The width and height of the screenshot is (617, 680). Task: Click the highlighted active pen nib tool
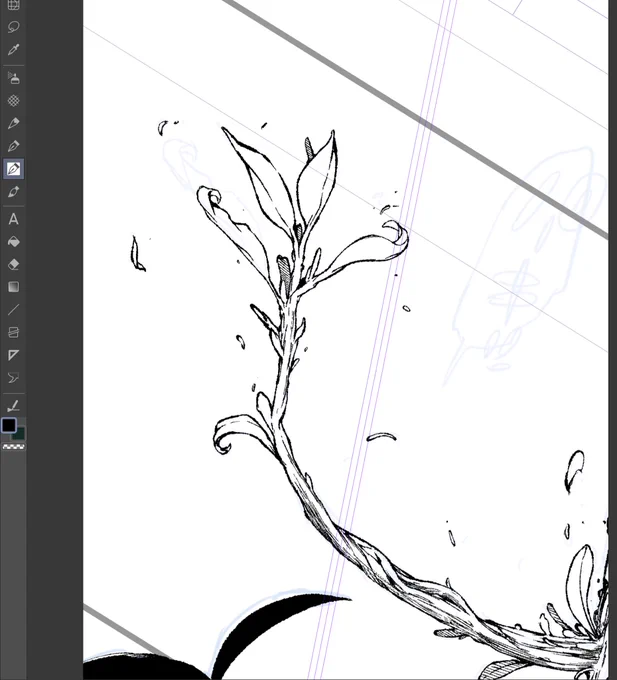click(x=13, y=168)
